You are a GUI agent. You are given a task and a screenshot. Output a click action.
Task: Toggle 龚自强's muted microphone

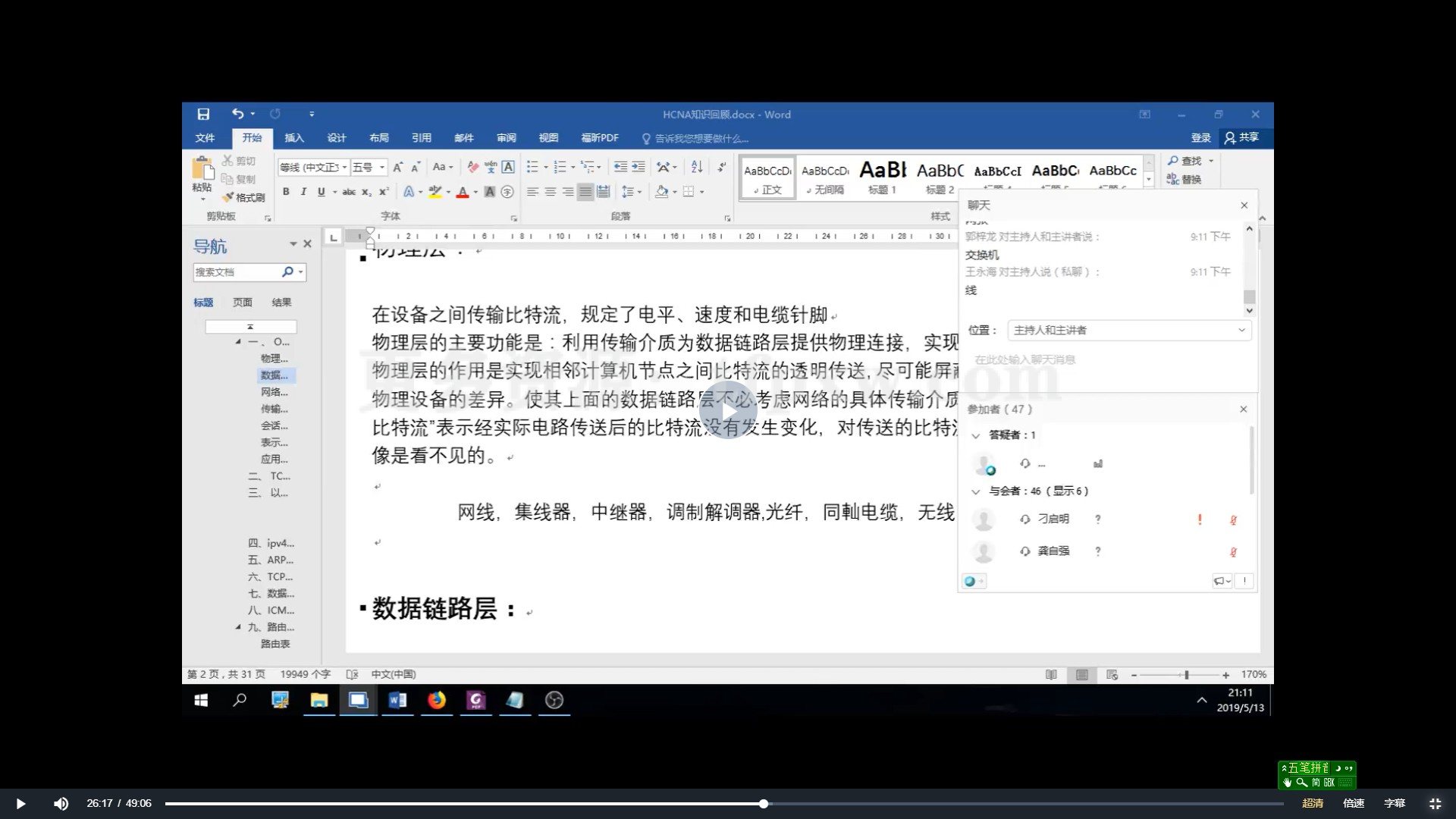click(x=1234, y=551)
